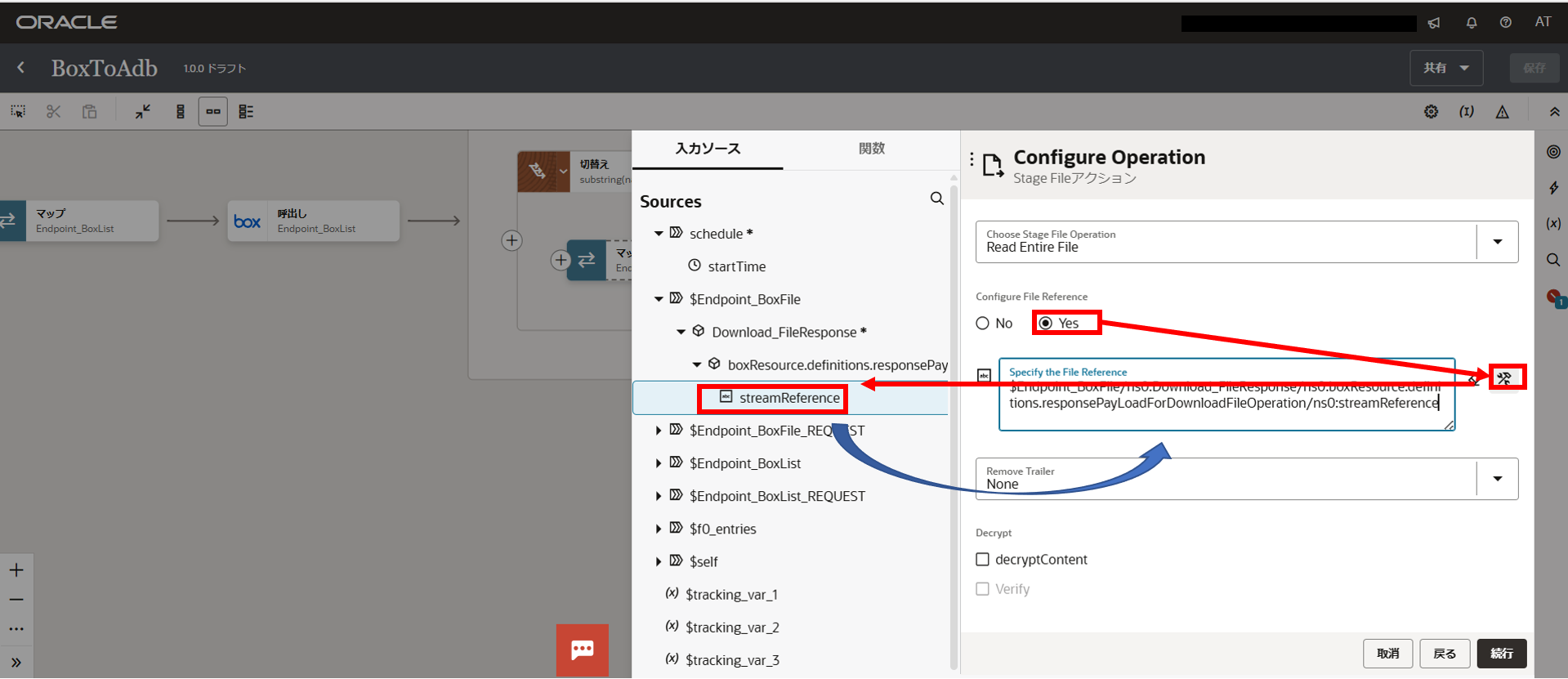Select streamReference in Sources tree
This screenshot has width=1568, height=679.
pos(790,398)
